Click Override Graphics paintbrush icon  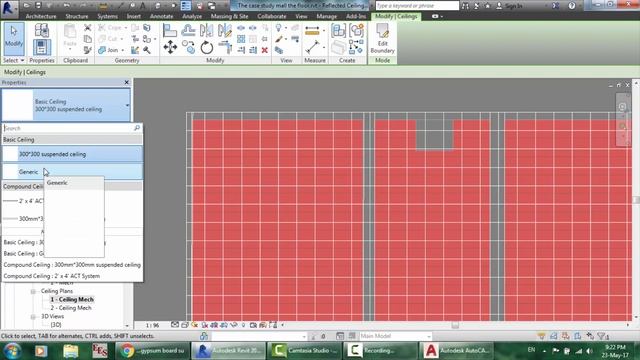click(x=278, y=39)
